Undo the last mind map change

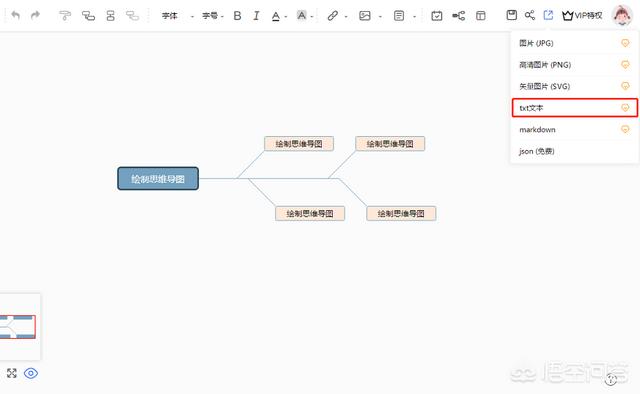tap(16, 16)
